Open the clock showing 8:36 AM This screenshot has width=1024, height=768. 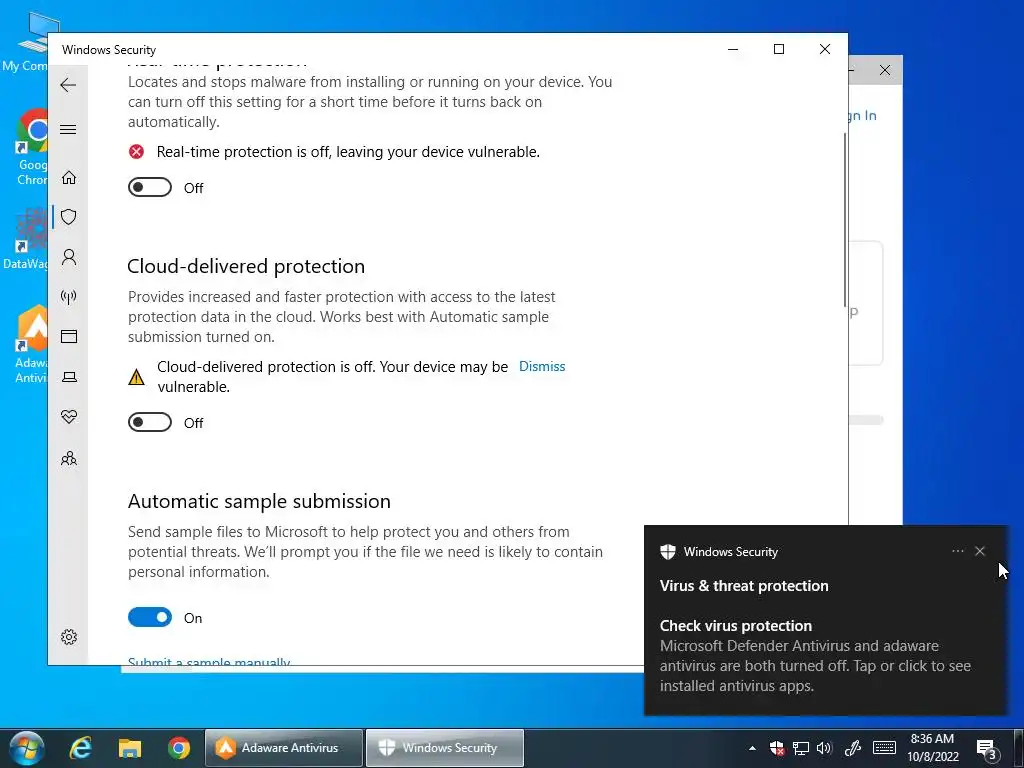pos(933,748)
